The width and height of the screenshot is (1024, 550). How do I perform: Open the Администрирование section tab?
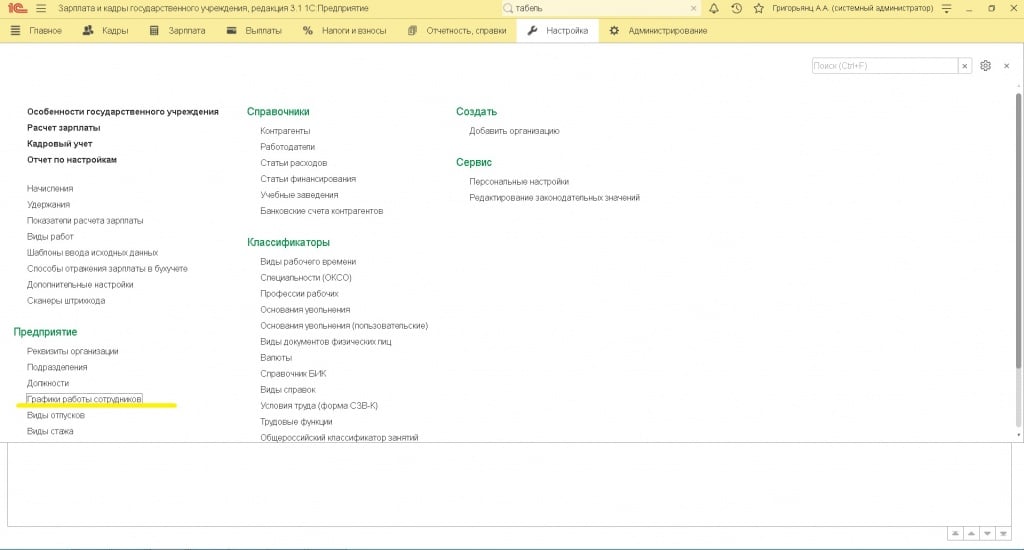pos(663,30)
